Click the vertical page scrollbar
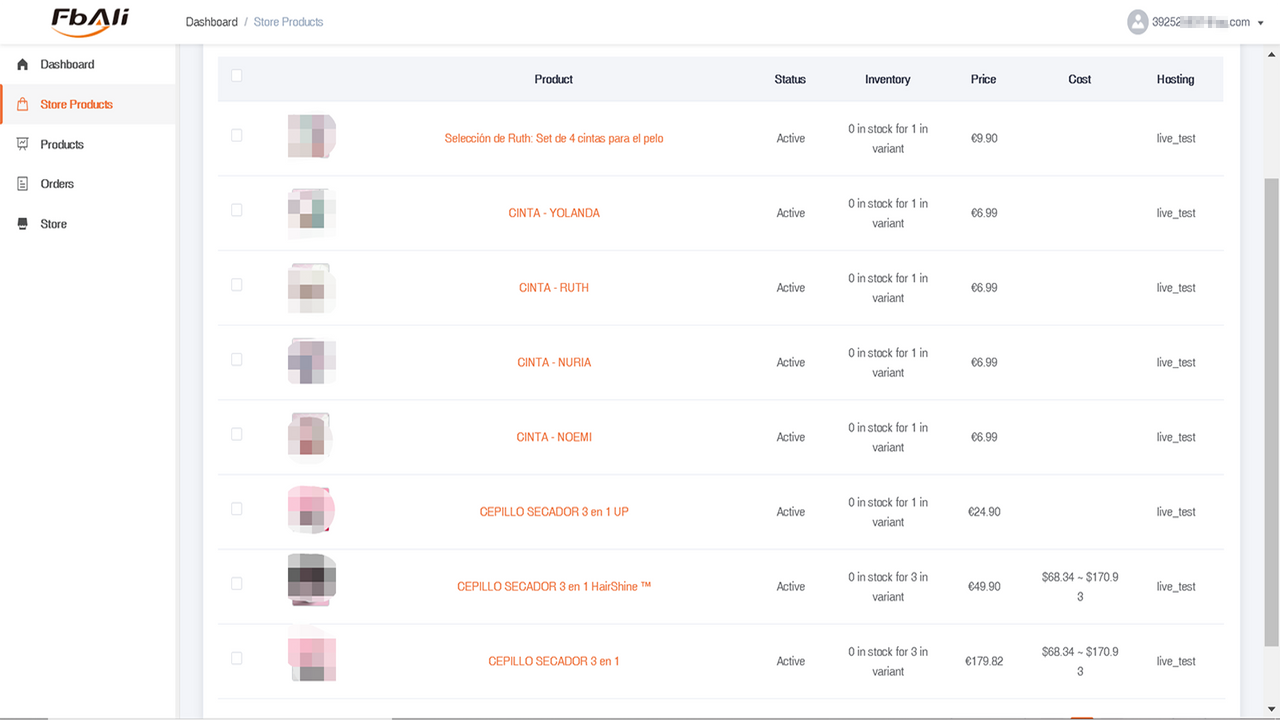 tap(1271, 412)
